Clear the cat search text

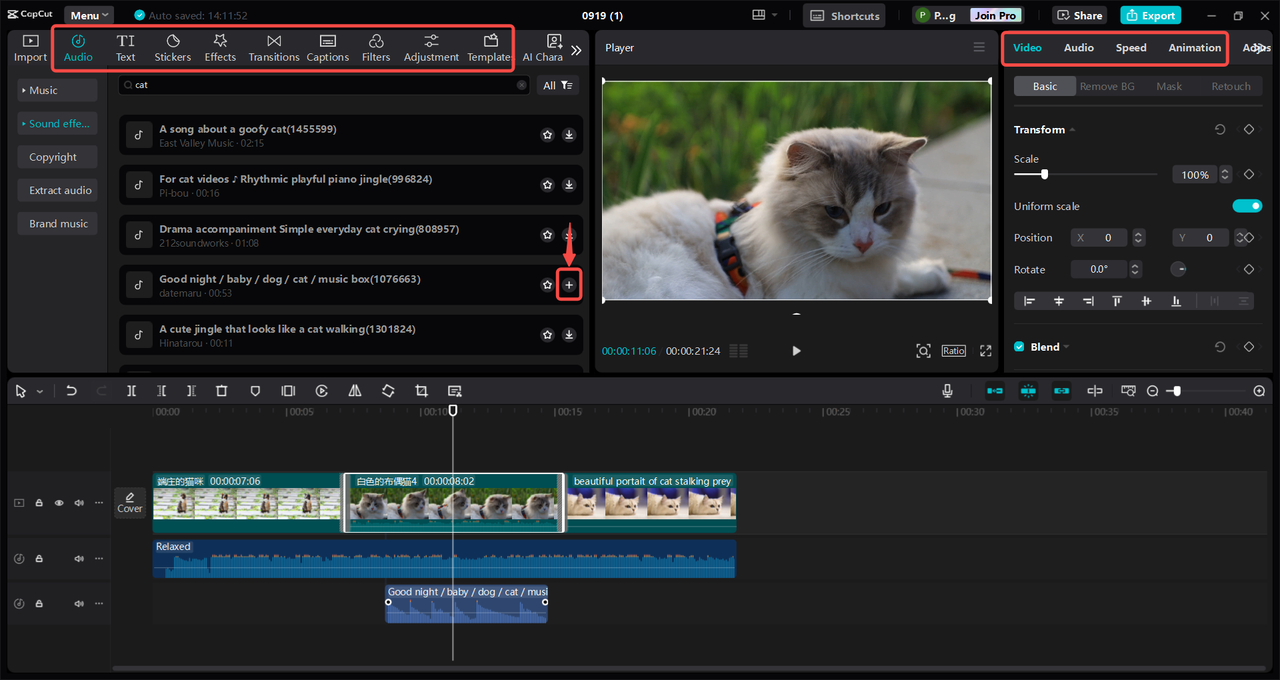click(x=522, y=86)
